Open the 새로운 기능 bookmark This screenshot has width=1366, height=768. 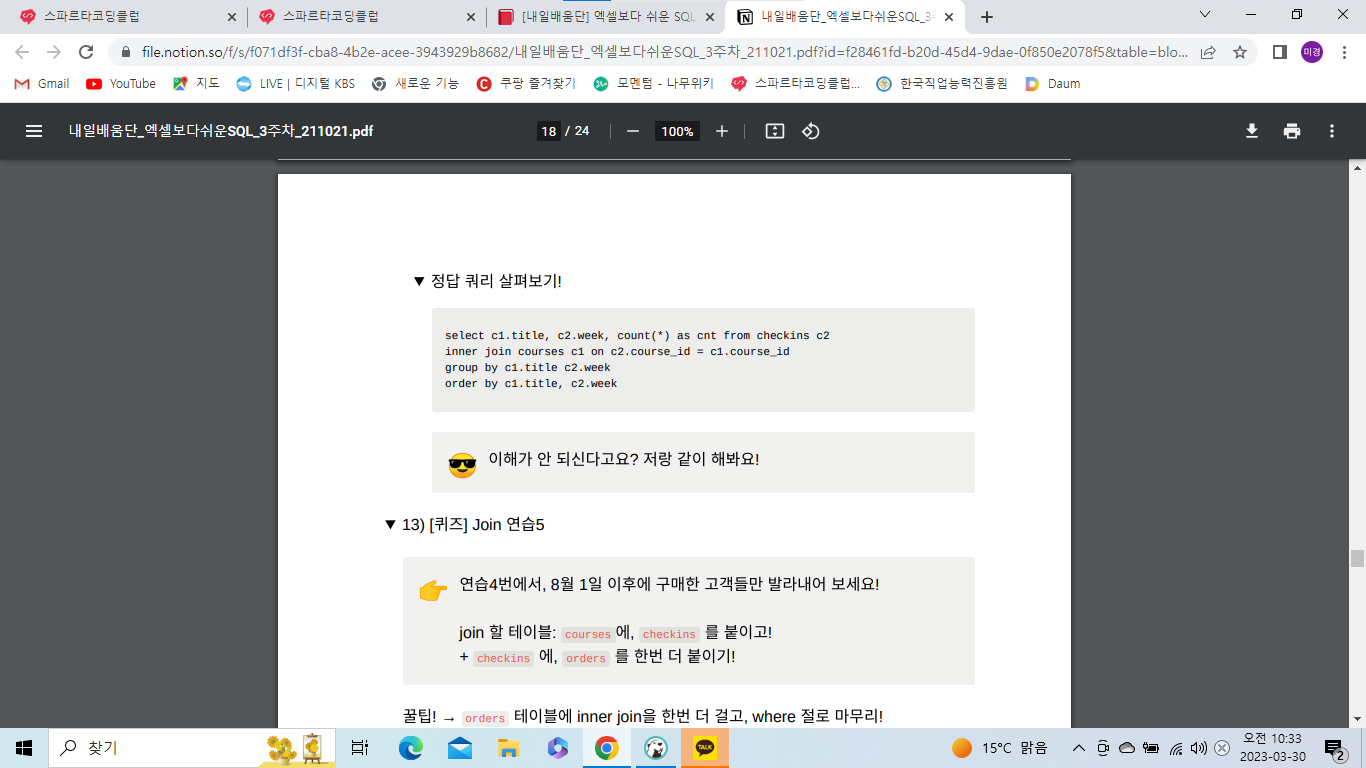pos(415,84)
